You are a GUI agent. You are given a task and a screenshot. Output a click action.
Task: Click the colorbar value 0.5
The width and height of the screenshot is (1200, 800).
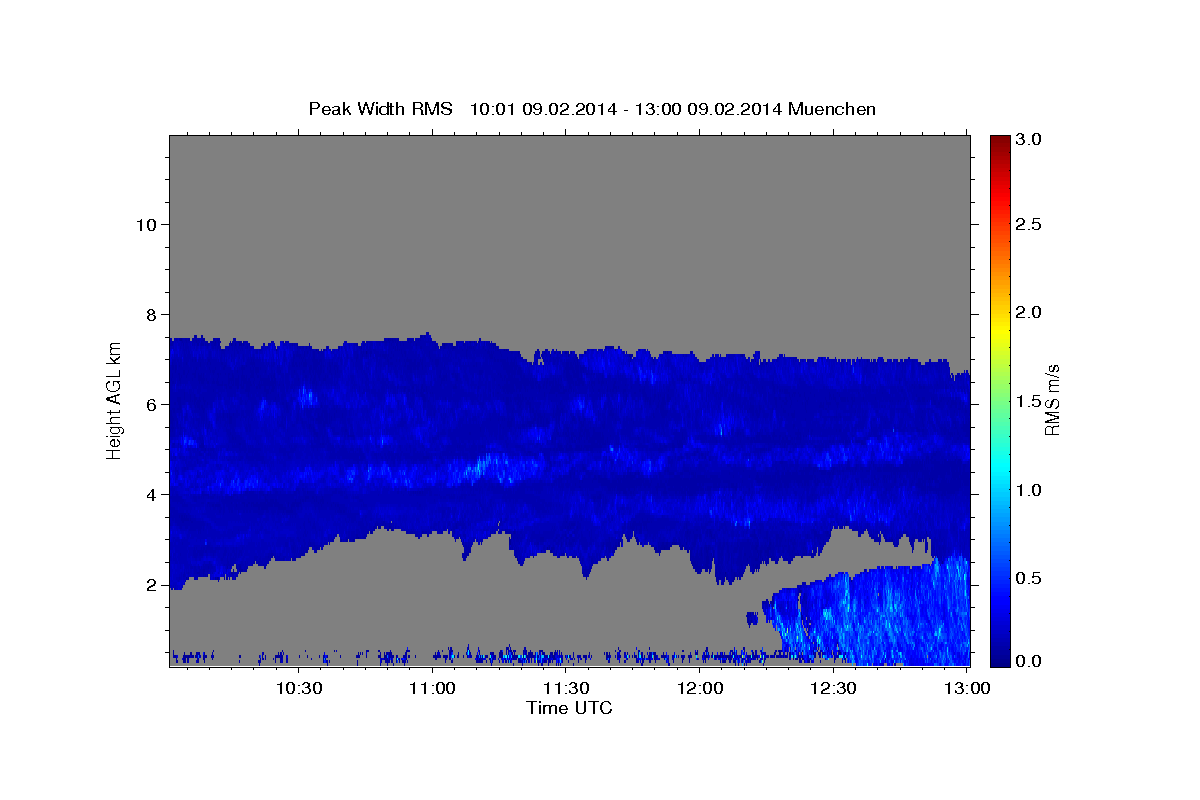click(1031, 578)
